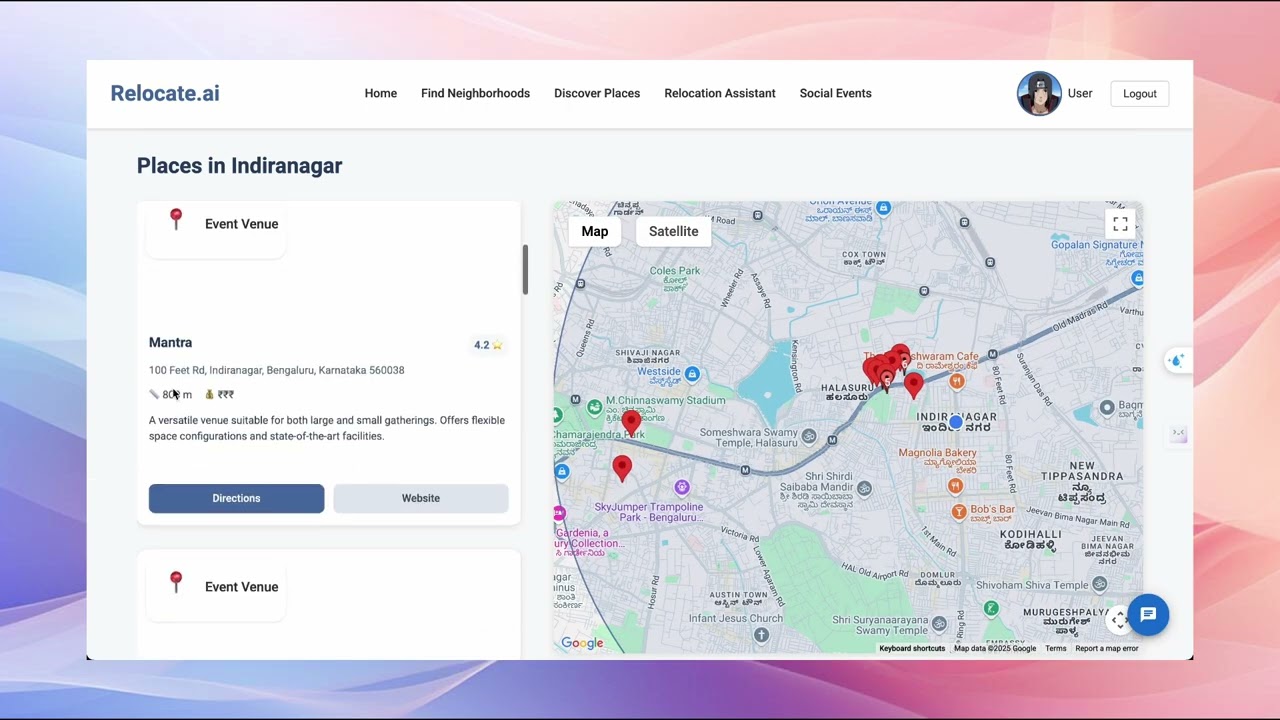Open the Relocation Assistant page

click(720, 93)
